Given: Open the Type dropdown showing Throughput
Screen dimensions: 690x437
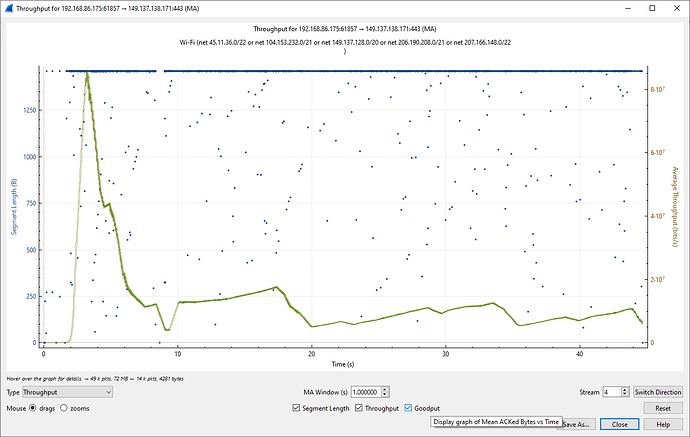Looking at the screenshot, I should [68, 393].
